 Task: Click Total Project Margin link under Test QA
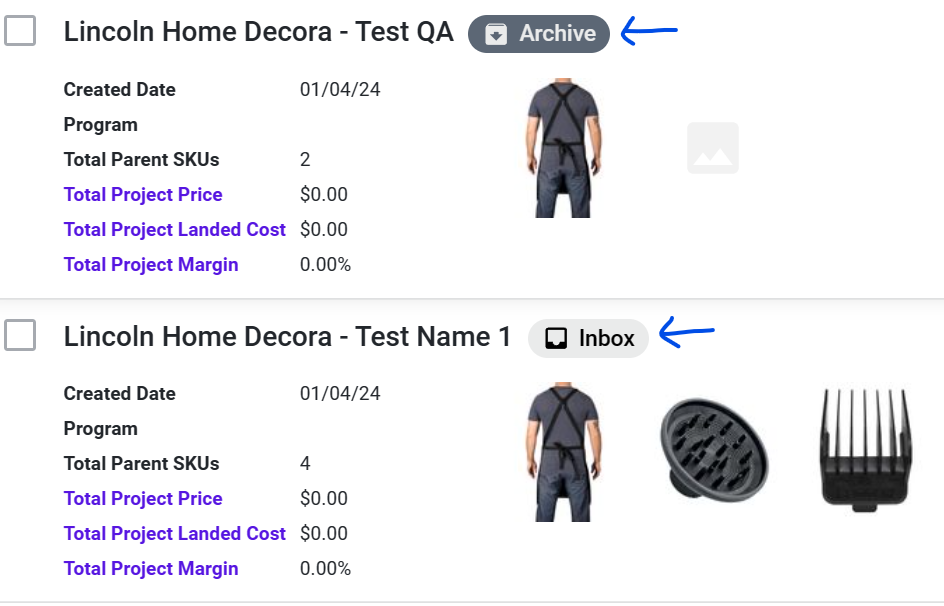(x=151, y=265)
